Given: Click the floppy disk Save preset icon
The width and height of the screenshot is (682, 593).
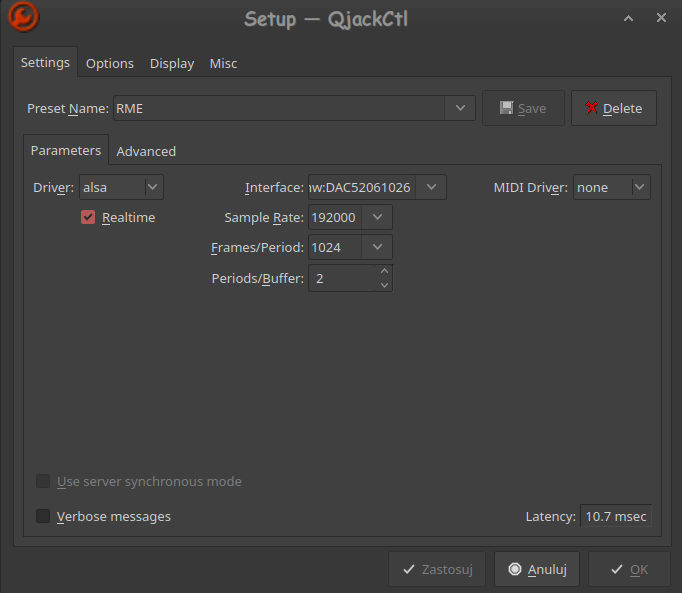Looking at the screenshot, I should tap(506, 108).
